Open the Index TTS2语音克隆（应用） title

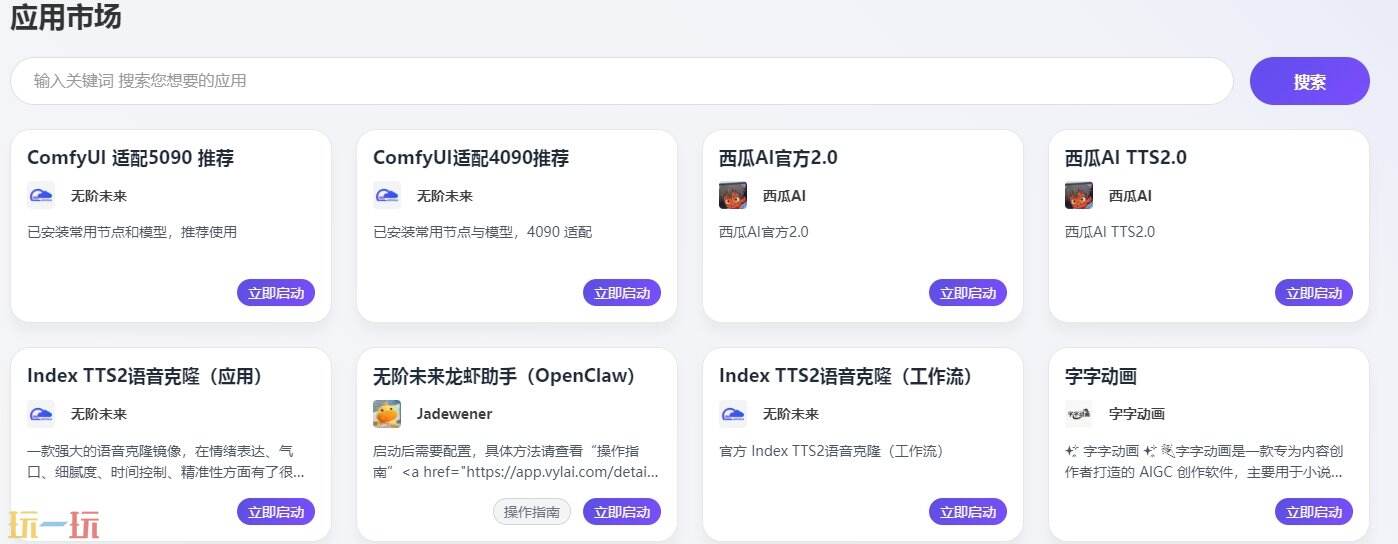[x=145, y=377]
